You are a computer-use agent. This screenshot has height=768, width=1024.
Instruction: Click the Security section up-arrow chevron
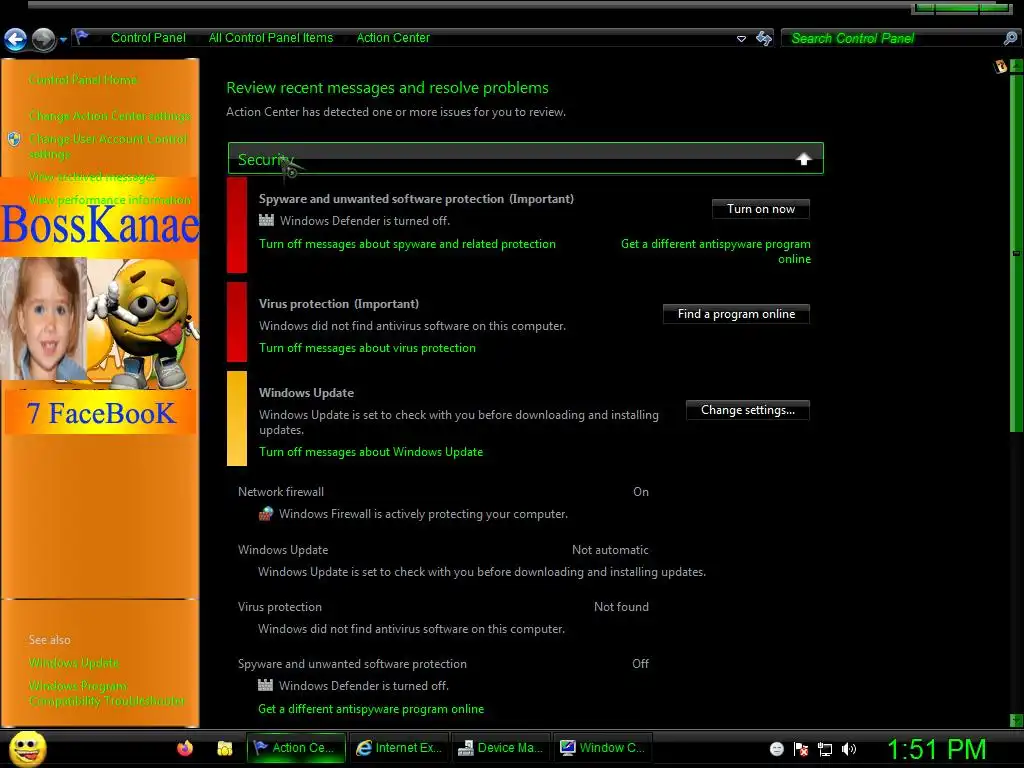[x=803, y=159]
